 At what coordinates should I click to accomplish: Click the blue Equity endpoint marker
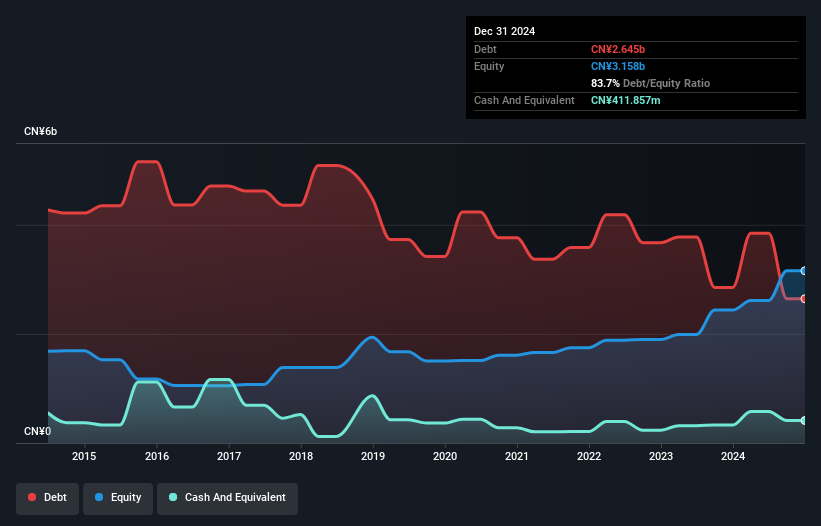tap(804, 271)
